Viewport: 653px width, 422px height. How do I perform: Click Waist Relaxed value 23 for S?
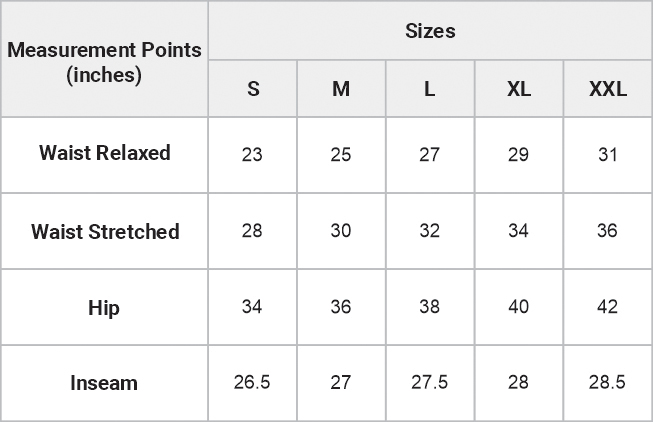pyautogui.click(x=252, y=155)
